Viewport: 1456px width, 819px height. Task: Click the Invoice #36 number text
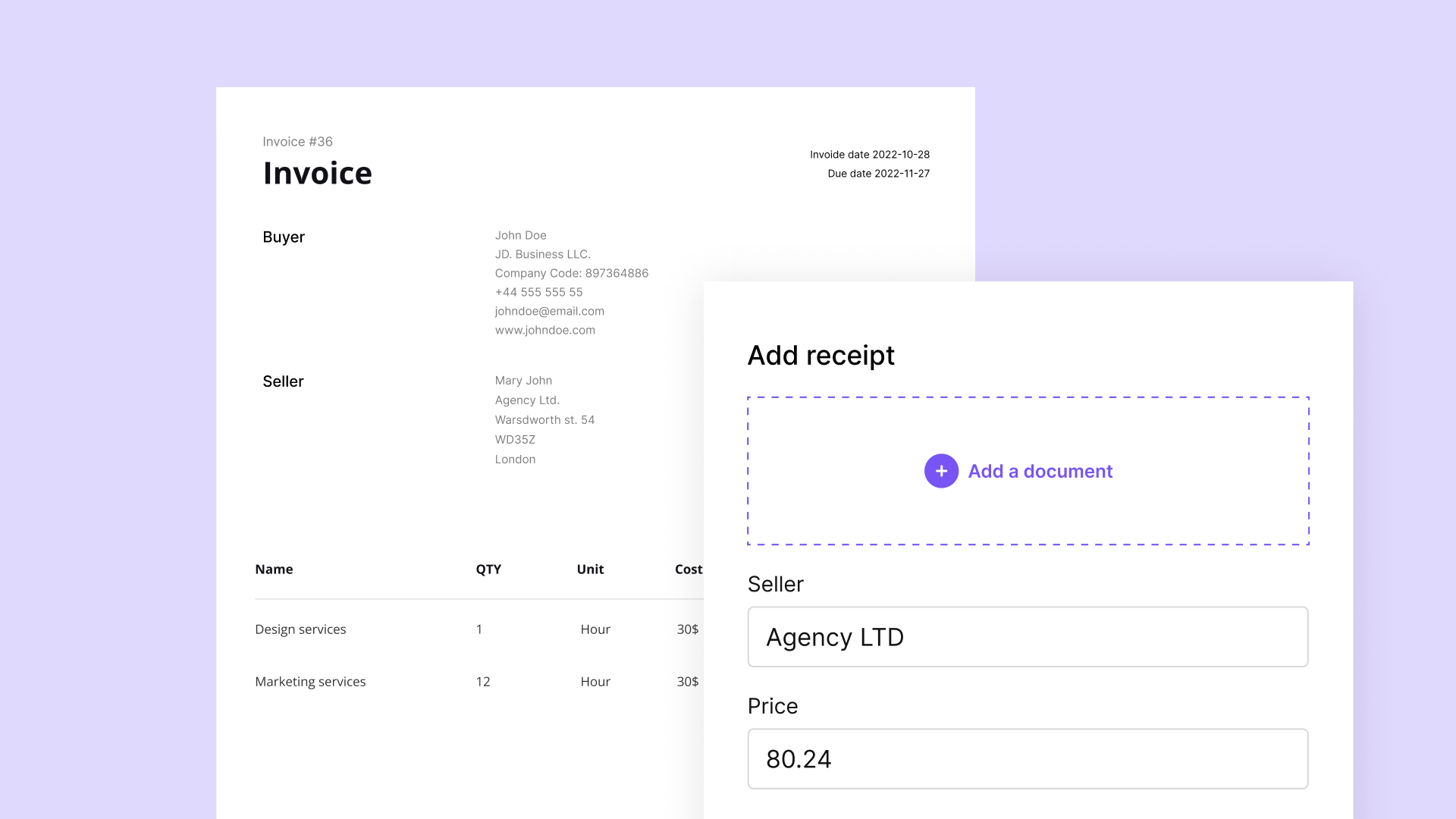tap(297, 142)
